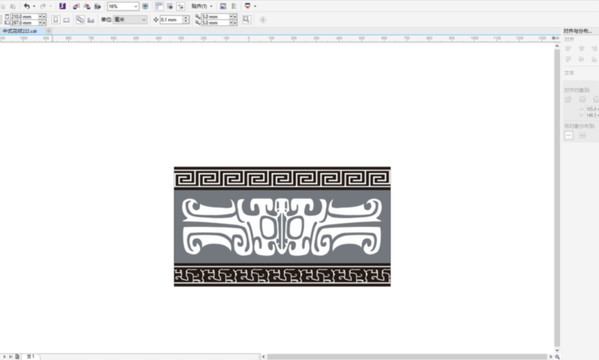The height and width of the screenshot is (360, 599).
Task: Click the vertical scrollbar down arrow
Action: click(557, 350)
